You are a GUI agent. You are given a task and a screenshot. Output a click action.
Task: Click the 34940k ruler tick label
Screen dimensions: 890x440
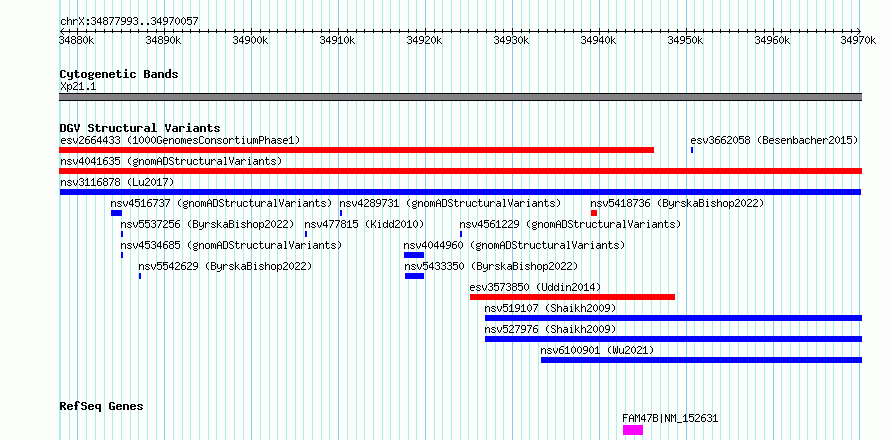pyautogui.click(x=598, y=40)
